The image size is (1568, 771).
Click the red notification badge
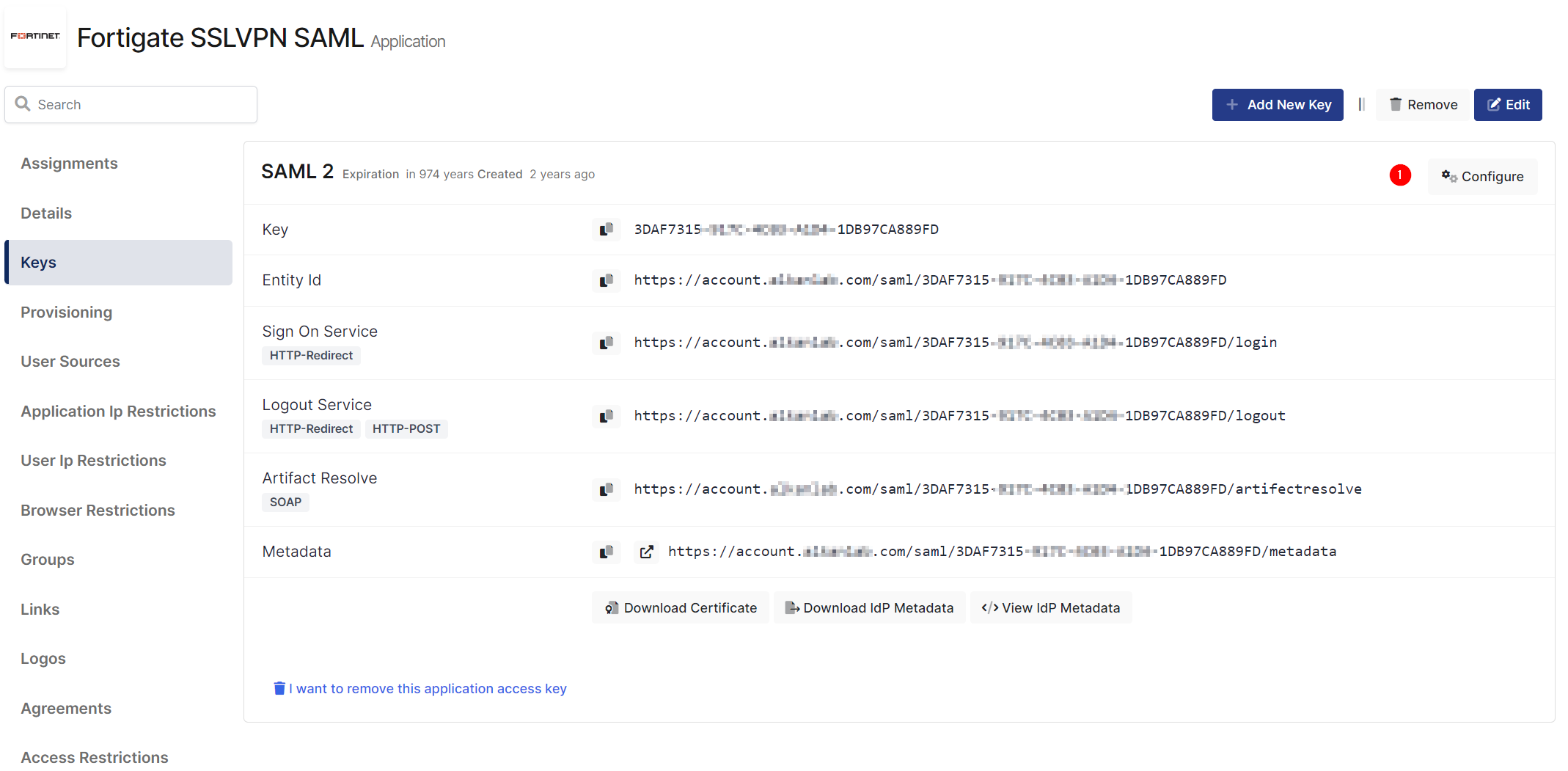(x=1399, y=175)
